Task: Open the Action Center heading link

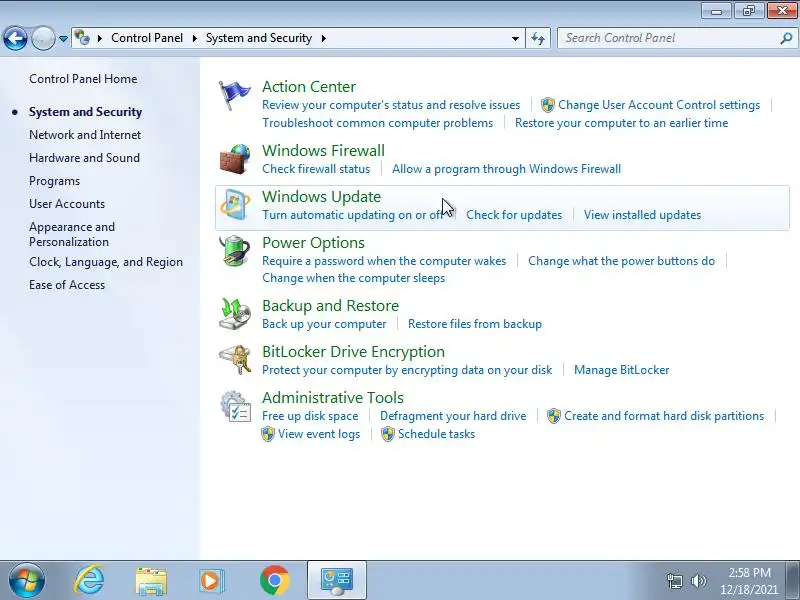Action: (309, 87)
